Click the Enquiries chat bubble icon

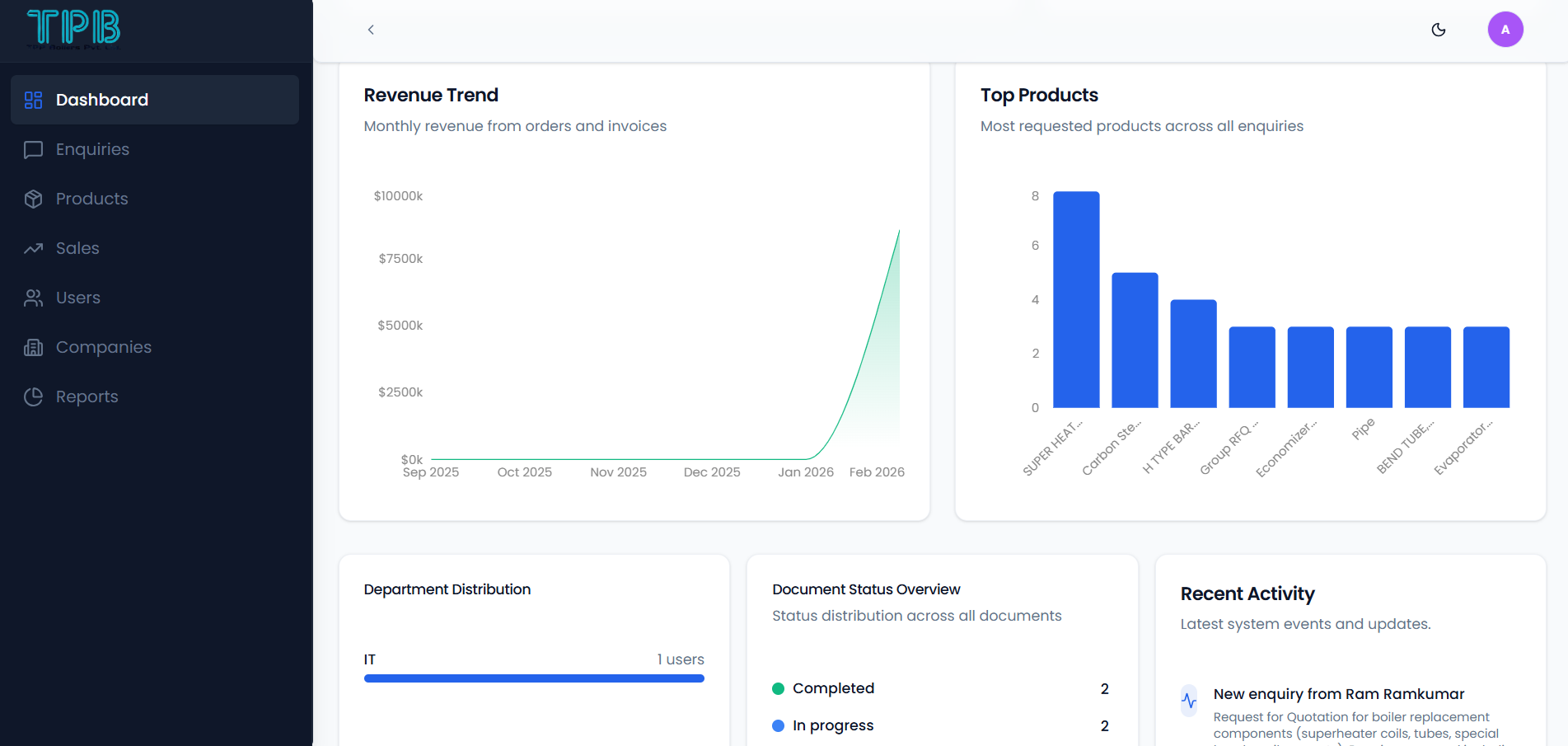pyautogui.click(x=33, y=149)
